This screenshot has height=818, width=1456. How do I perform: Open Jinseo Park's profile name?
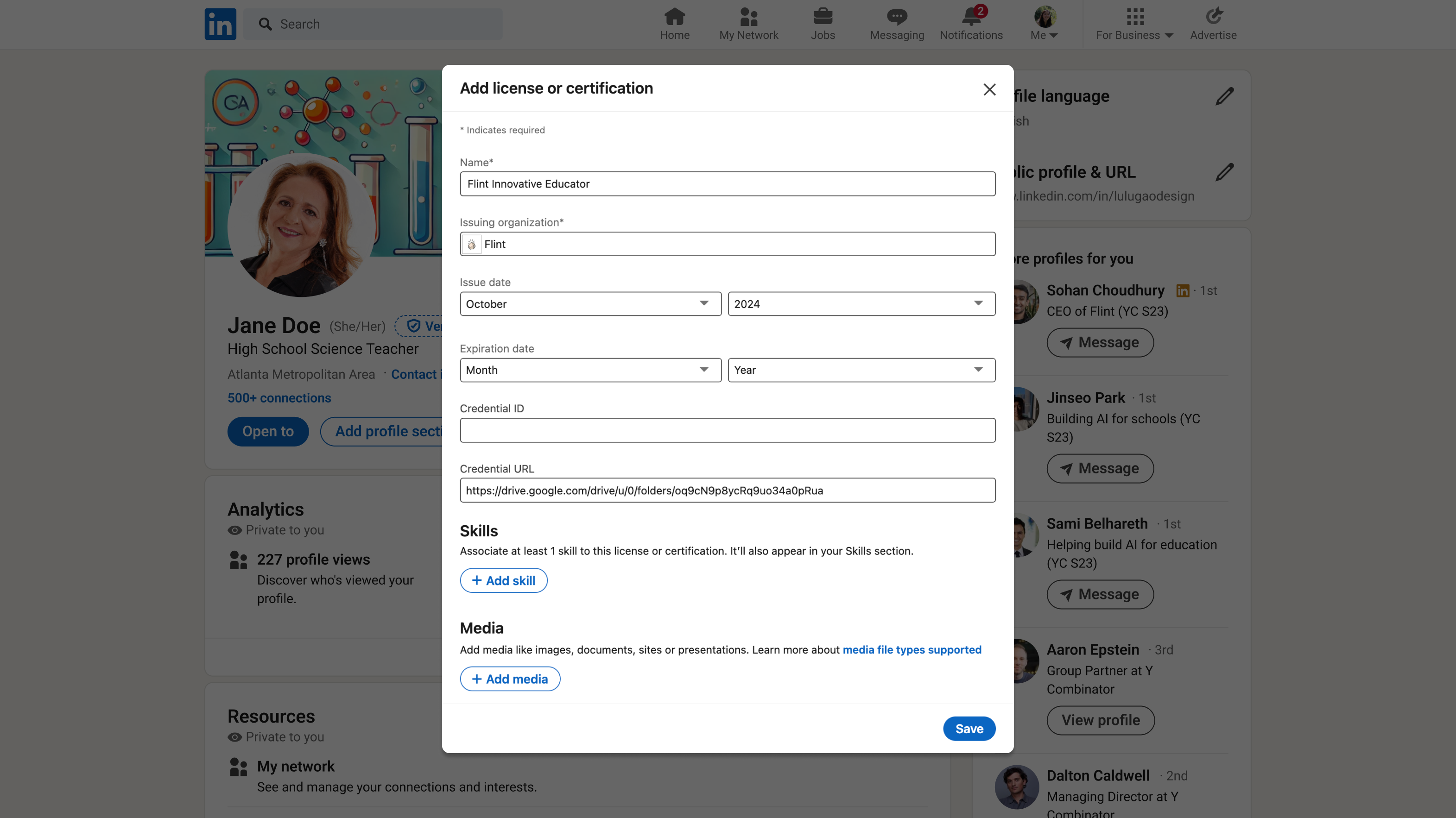(x=1085, y=398)
